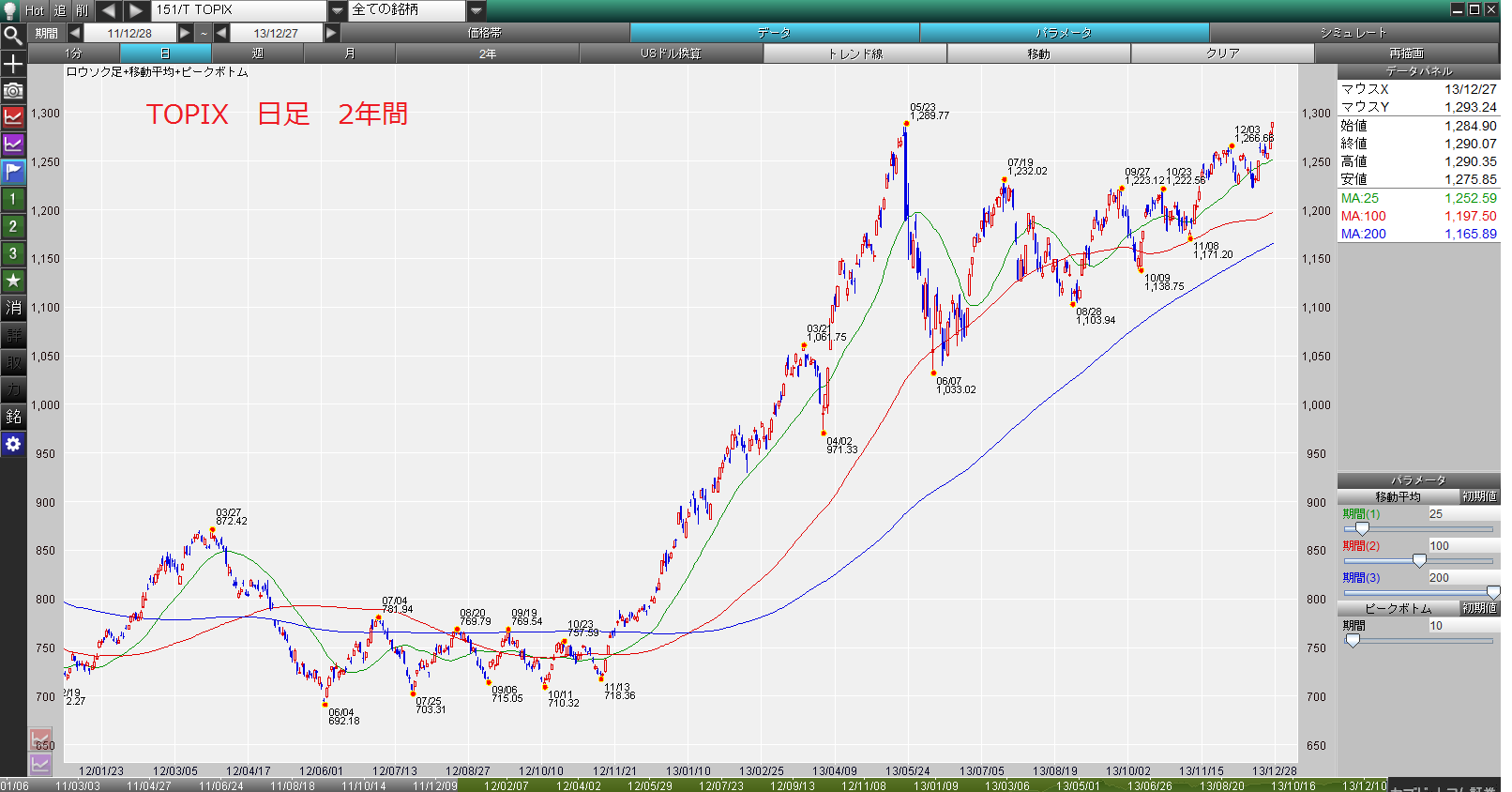Viewport: 1512px width, 792px height.
Task: Click the red line chart icon
Action: point(13,117)
